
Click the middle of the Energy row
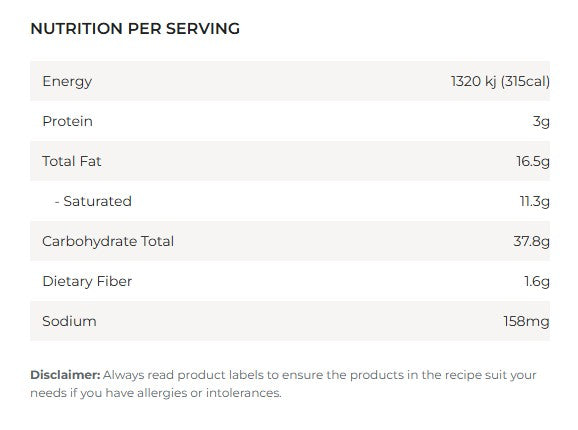pyautogui.click(x=290, y=81)
